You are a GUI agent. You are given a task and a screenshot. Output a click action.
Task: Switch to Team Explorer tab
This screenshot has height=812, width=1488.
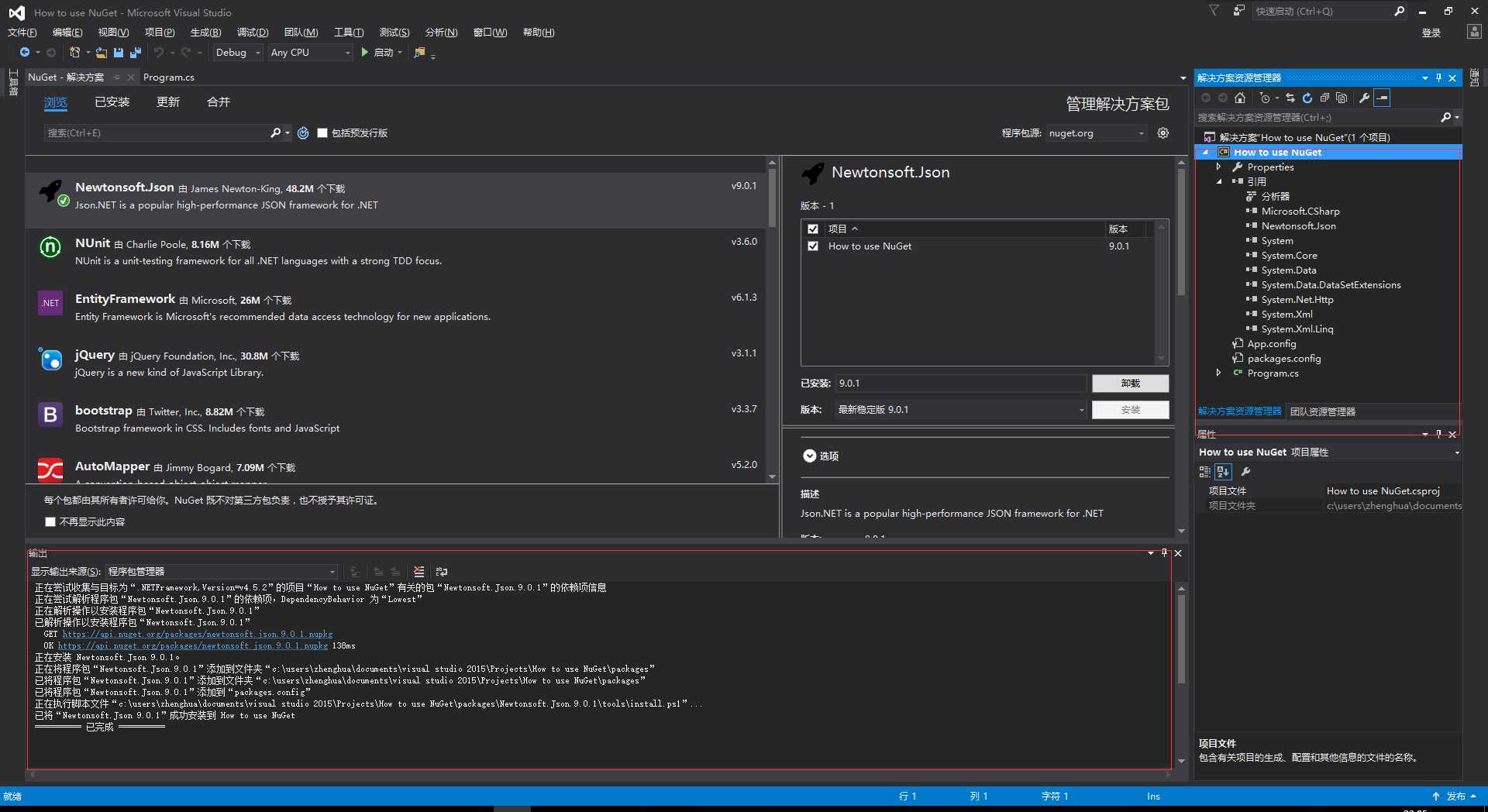(x=1323, y=411)
